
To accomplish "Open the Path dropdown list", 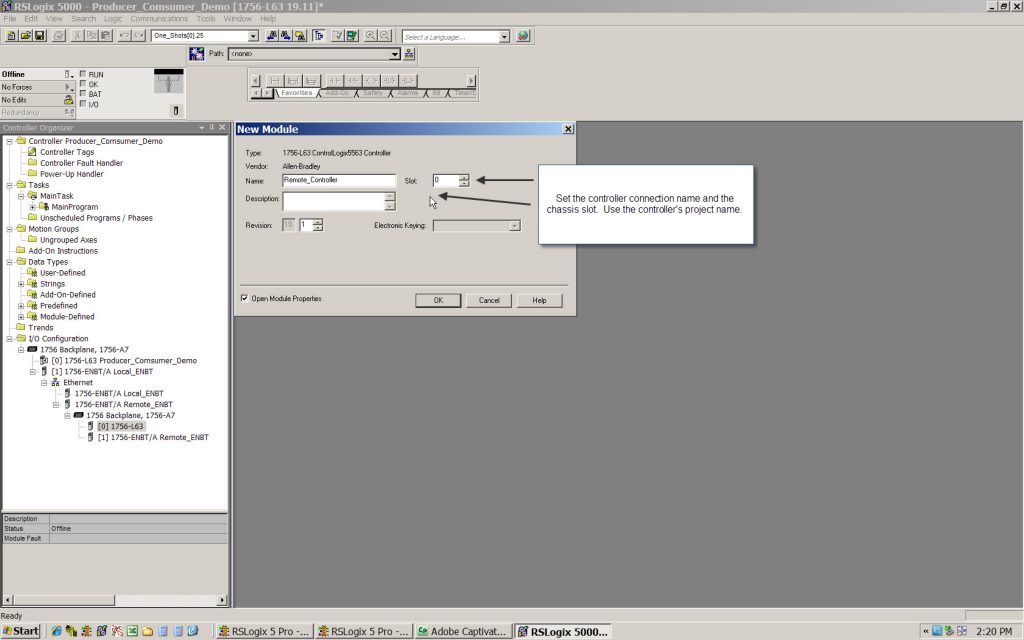I will (x=395, y=54).
